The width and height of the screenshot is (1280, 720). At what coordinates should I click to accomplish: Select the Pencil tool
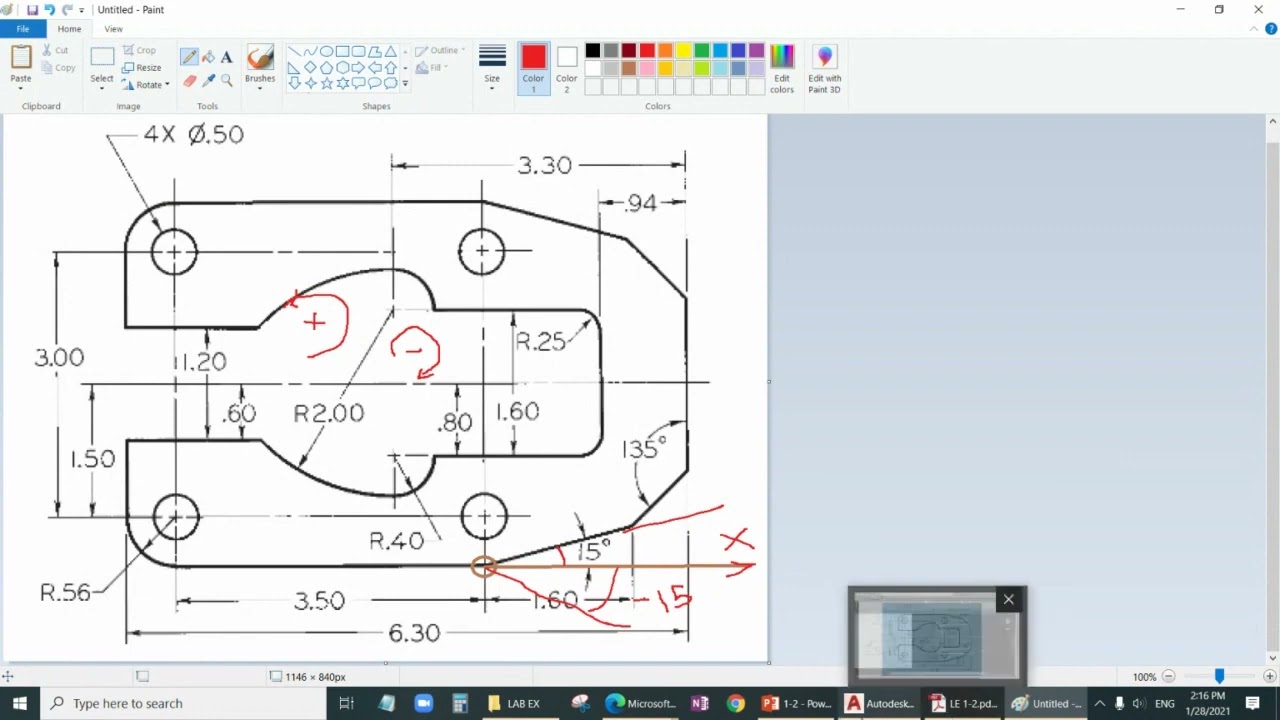click(189, 57)
